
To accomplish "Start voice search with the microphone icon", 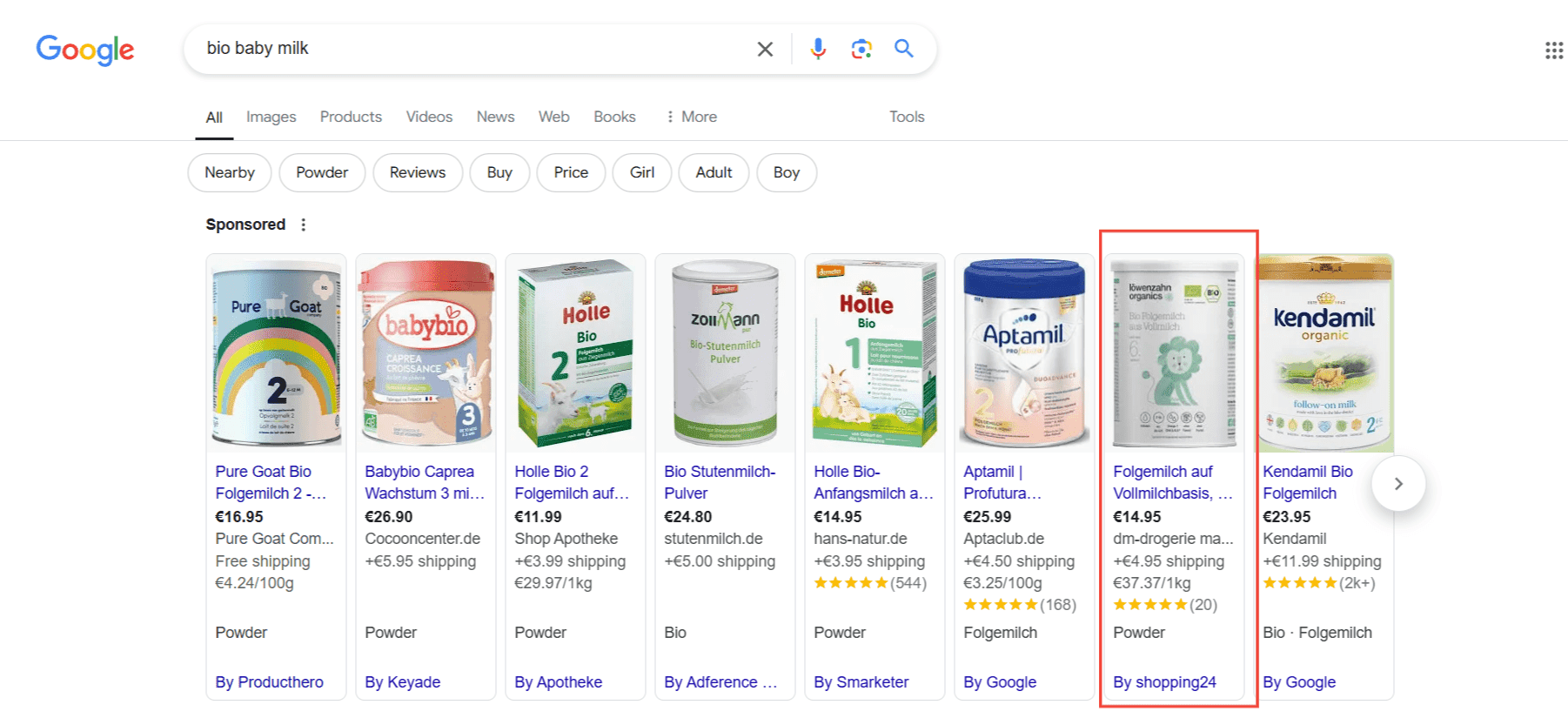I will point(818,49).
